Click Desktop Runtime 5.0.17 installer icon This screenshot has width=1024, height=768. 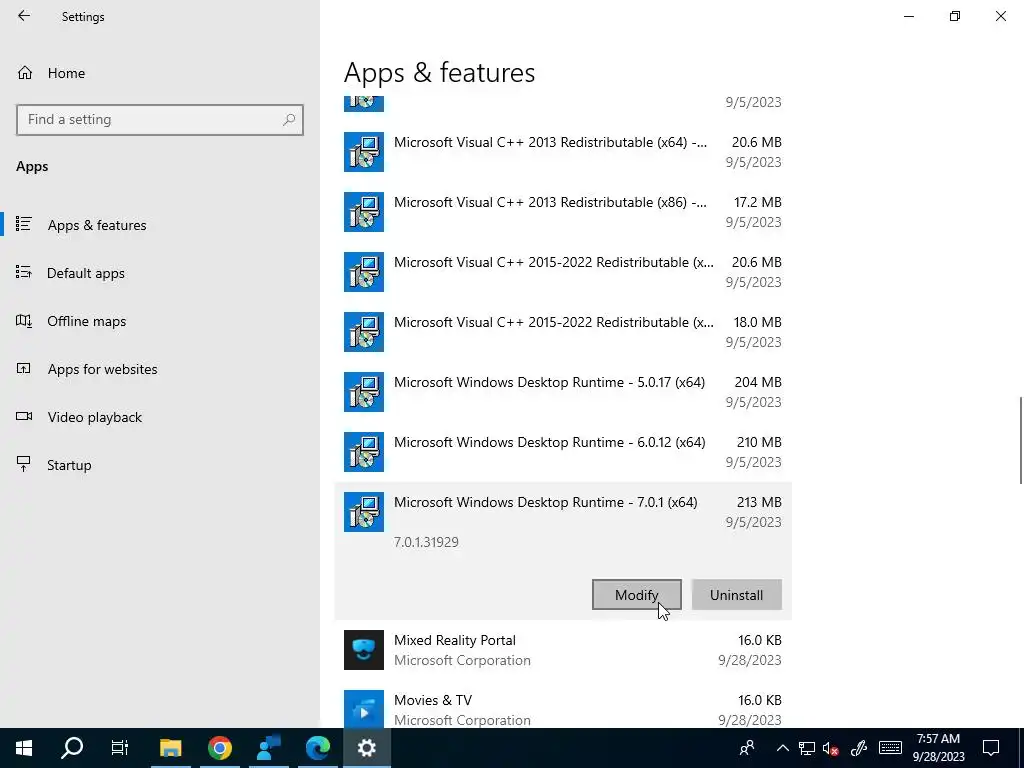(x=364, y=392)
